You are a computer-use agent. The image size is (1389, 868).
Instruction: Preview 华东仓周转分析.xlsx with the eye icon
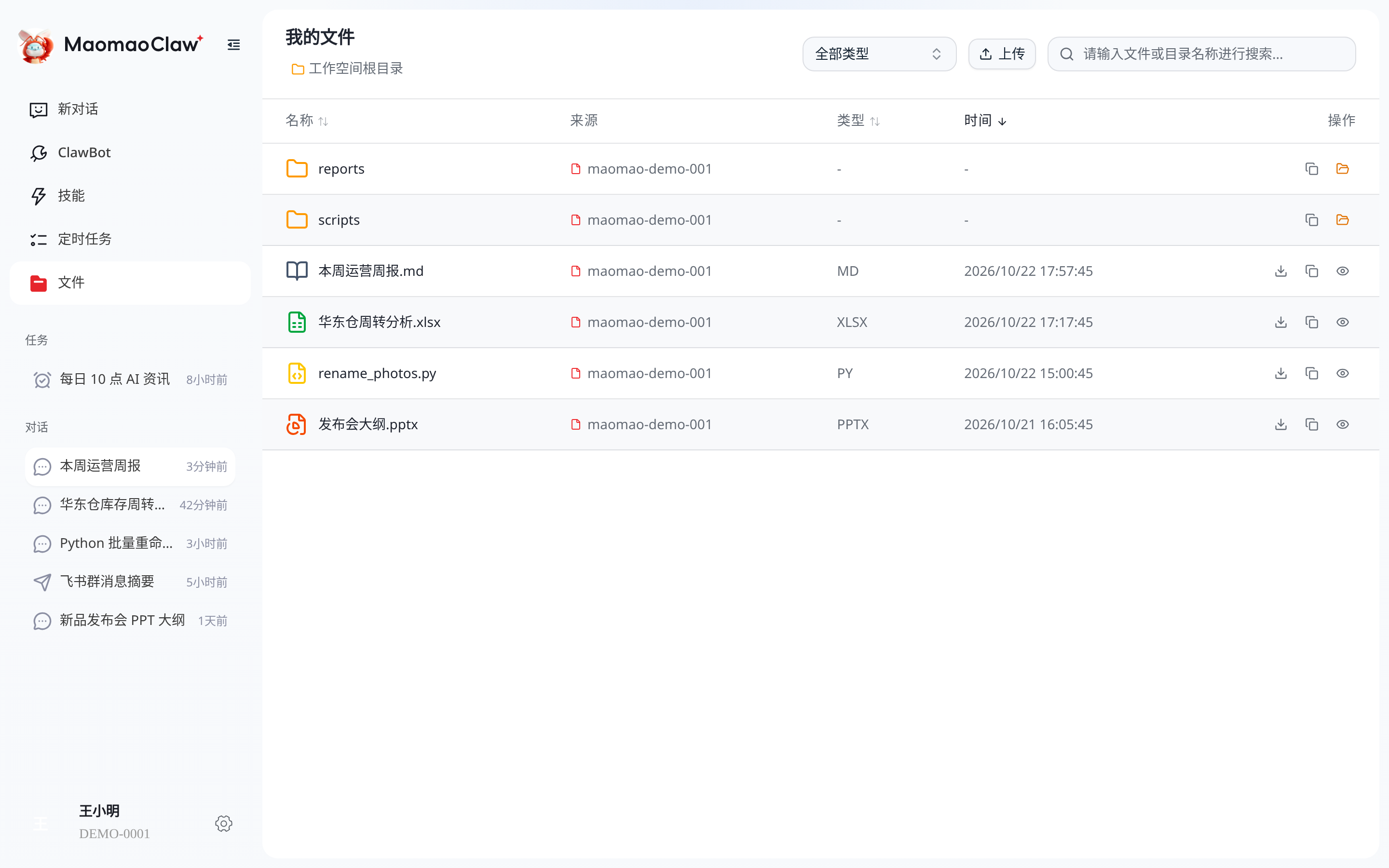[x=1343, y=322]
